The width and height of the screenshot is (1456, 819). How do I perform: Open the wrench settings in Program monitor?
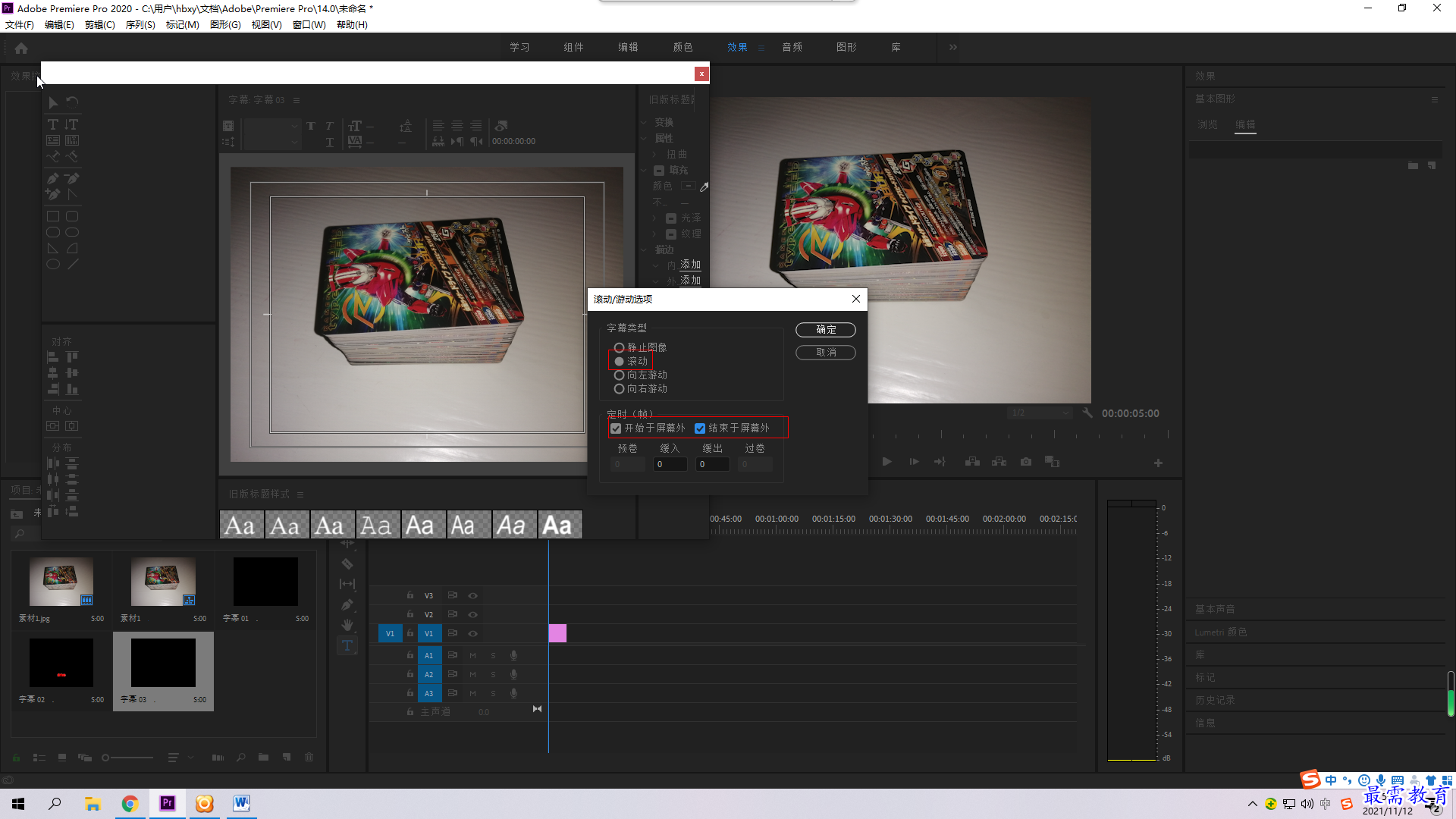[1087, 413]
